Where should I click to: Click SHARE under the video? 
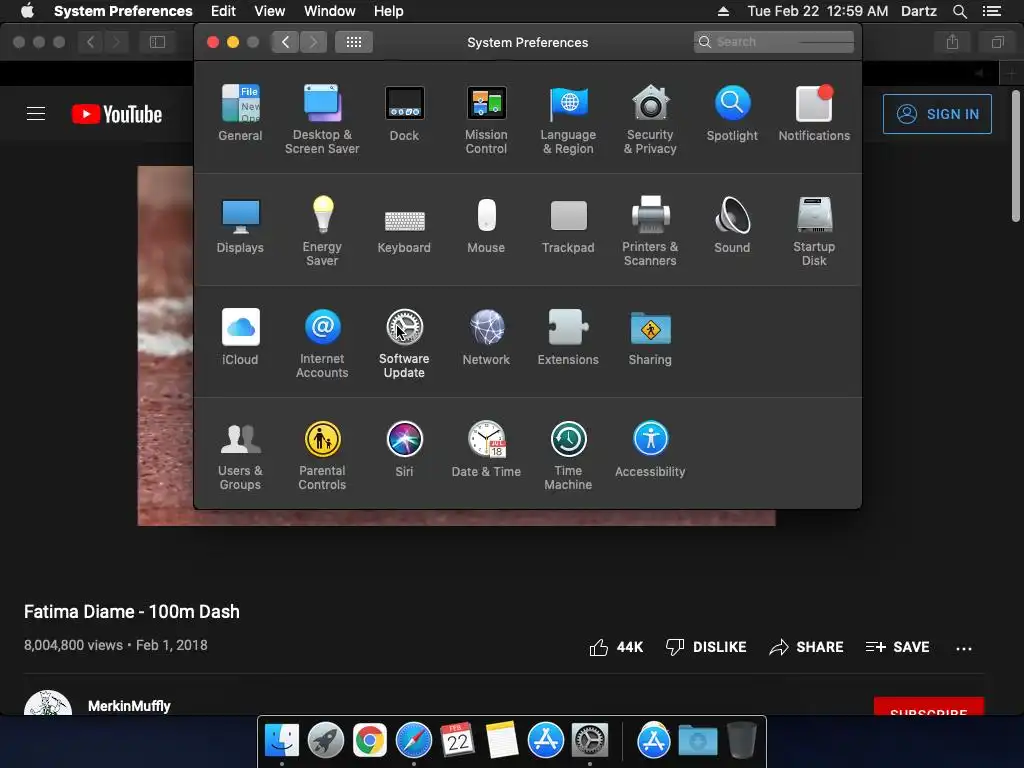807,647
